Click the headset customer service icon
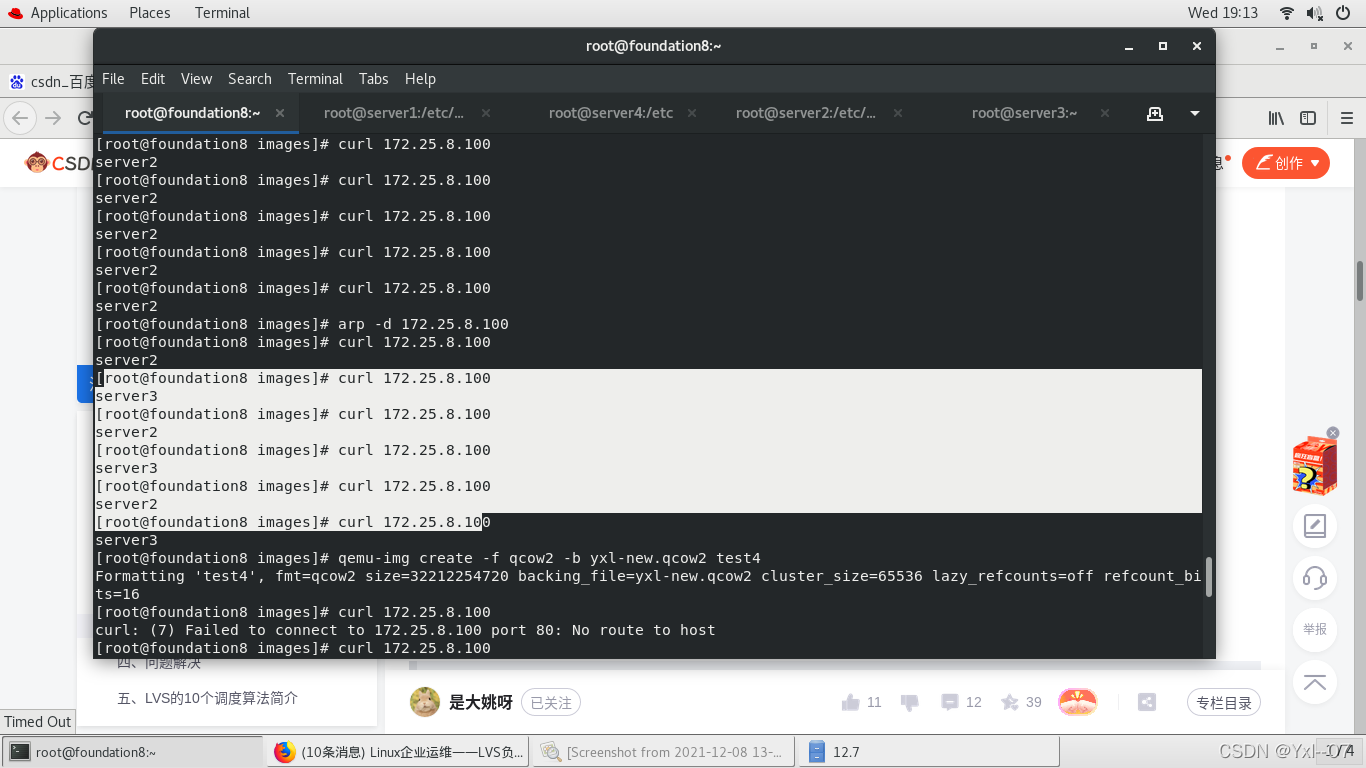Viewport: 1366px width, 768px height. click(1315, 577)
